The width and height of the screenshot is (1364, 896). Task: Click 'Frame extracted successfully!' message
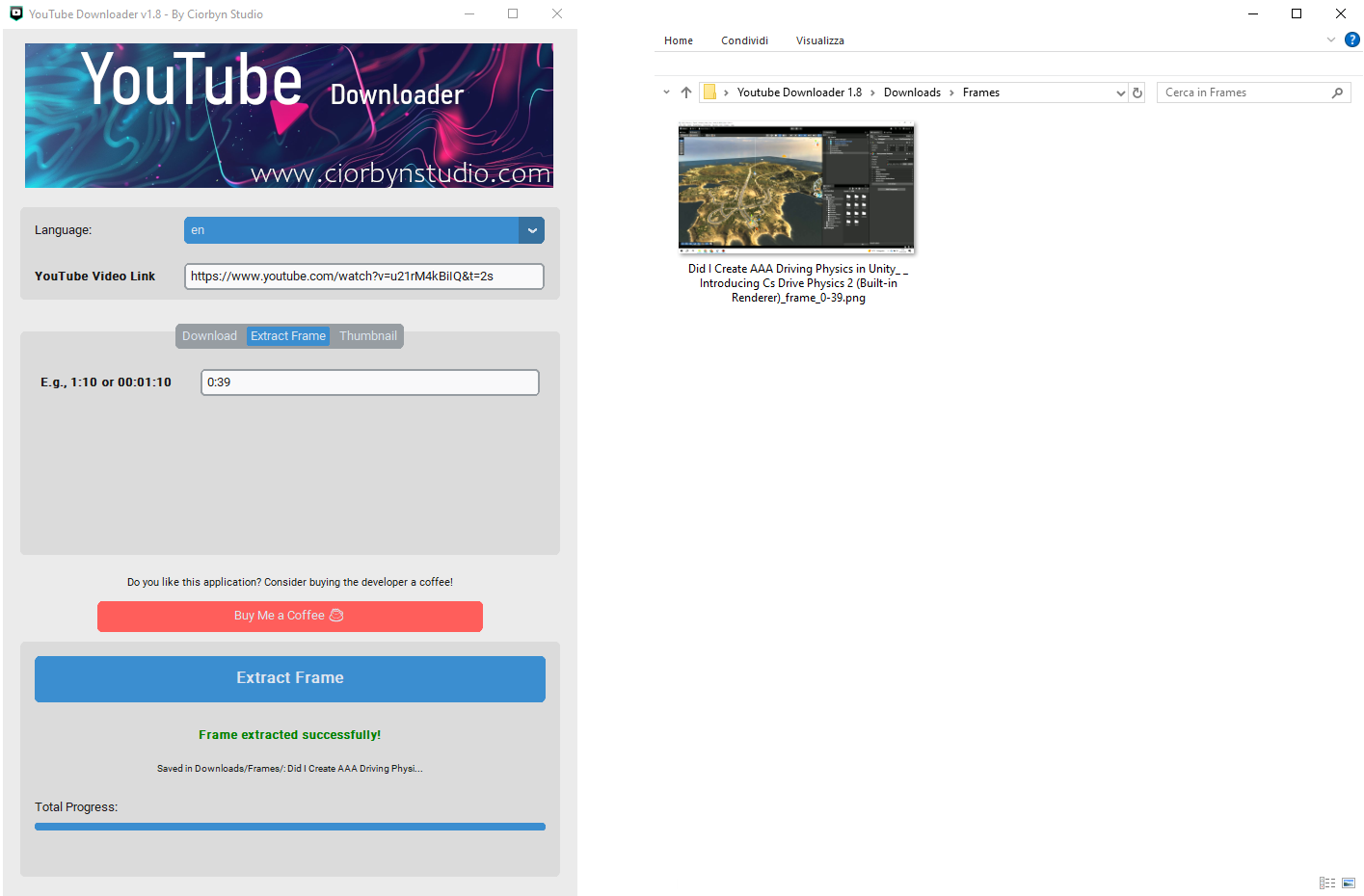point(290,735)
